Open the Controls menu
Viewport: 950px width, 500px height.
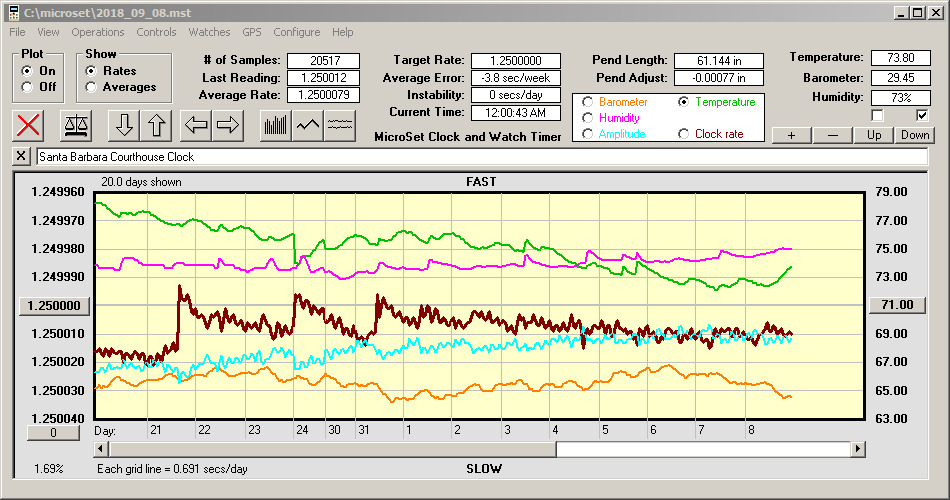point(156,32)
